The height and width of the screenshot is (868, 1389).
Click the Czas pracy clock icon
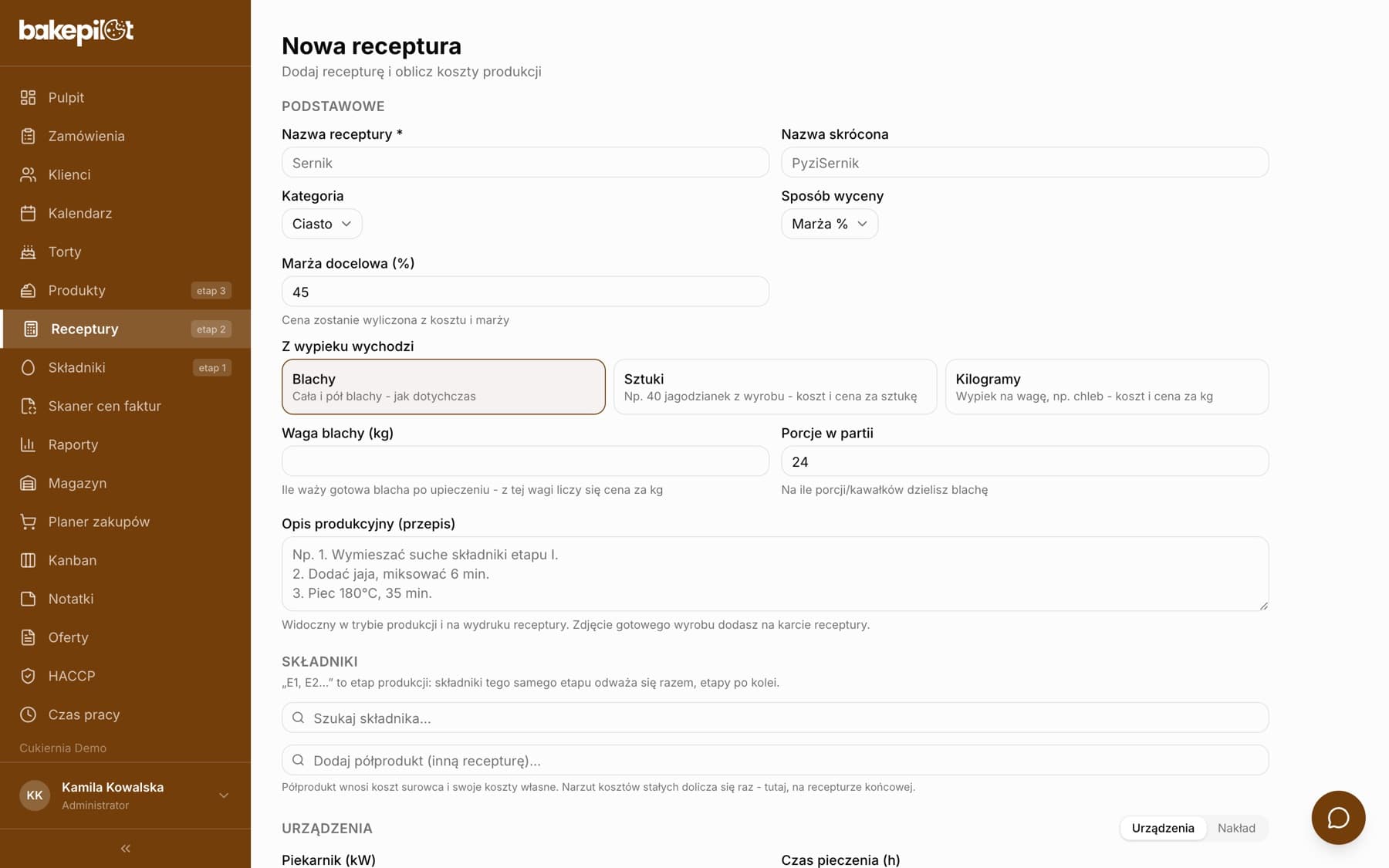pyautogui.click(x=29, y=714)
